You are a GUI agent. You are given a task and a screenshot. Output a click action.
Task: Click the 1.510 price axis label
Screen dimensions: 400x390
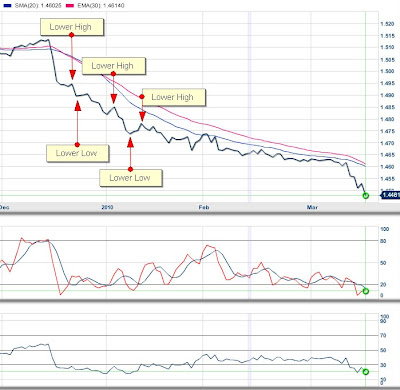point(387,47)
